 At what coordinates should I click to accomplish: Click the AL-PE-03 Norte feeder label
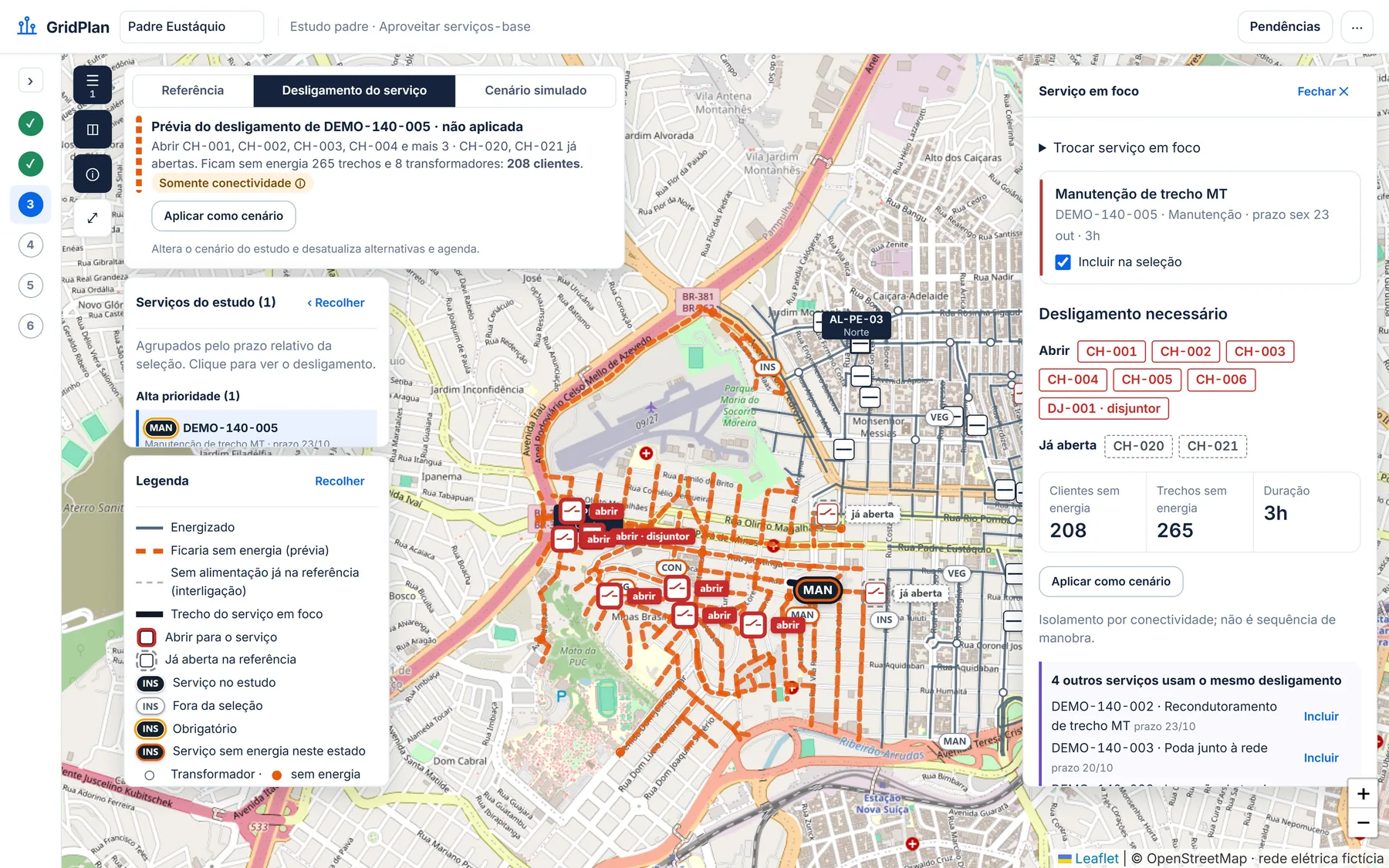(x=856, y=325)
